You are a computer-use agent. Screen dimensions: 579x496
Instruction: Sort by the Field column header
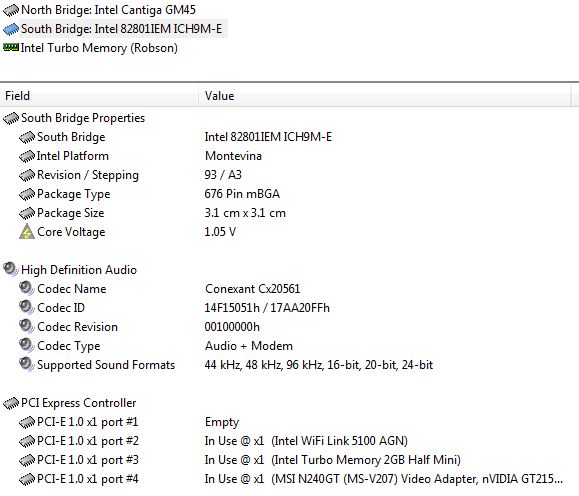[x=99, y=96]
